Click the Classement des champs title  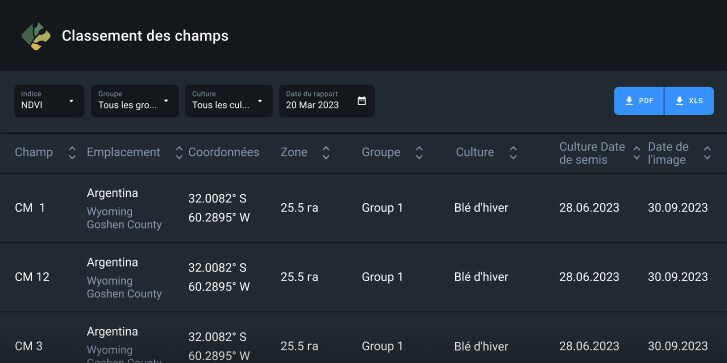pyautogui.click(x=145, y=36)
